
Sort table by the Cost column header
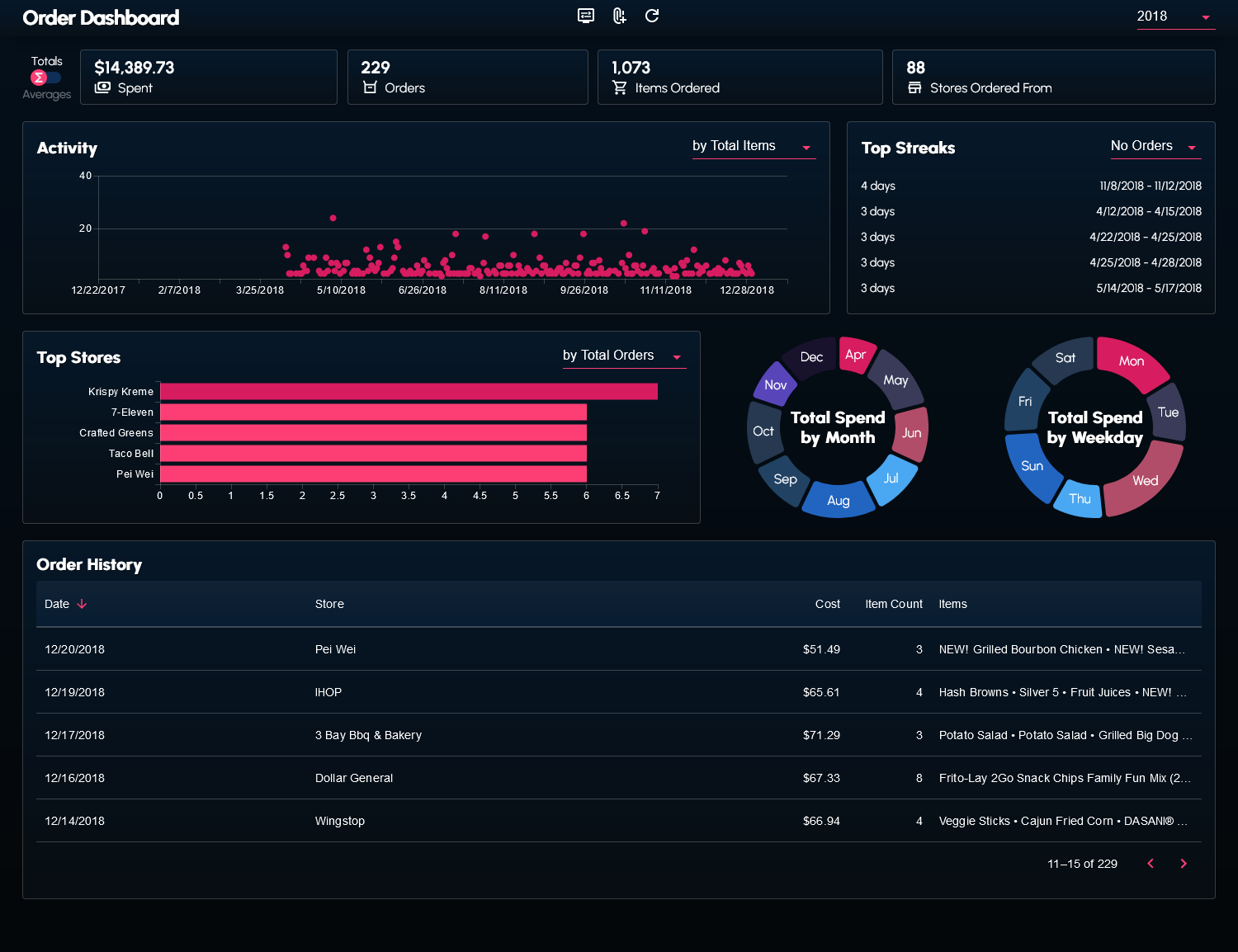827,604
